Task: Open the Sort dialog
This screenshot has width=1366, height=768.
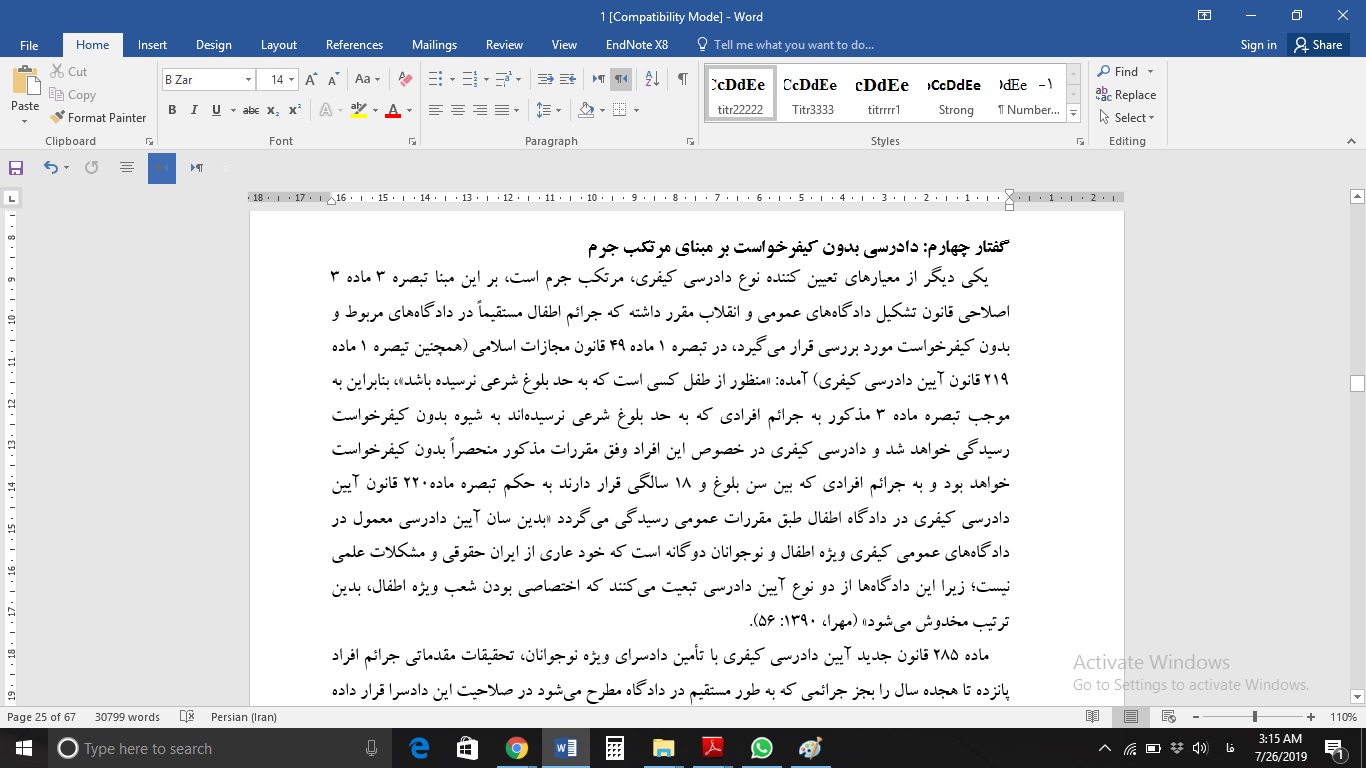Action: click(x=651, y=76)
